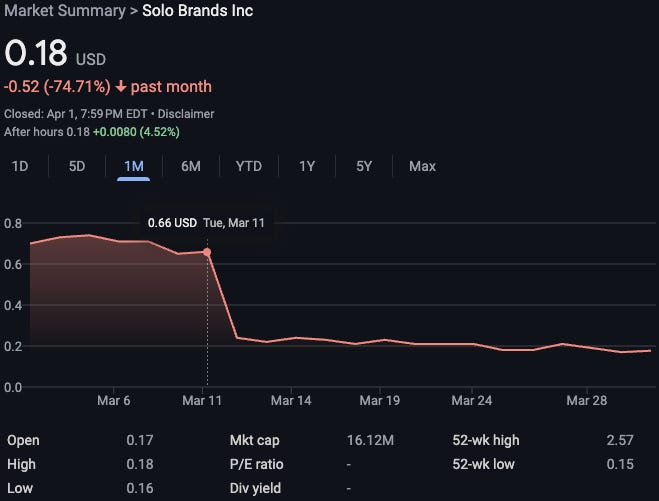Click the P/E ratio label
This screenshot has height=501, width=659.
[256, 464]
